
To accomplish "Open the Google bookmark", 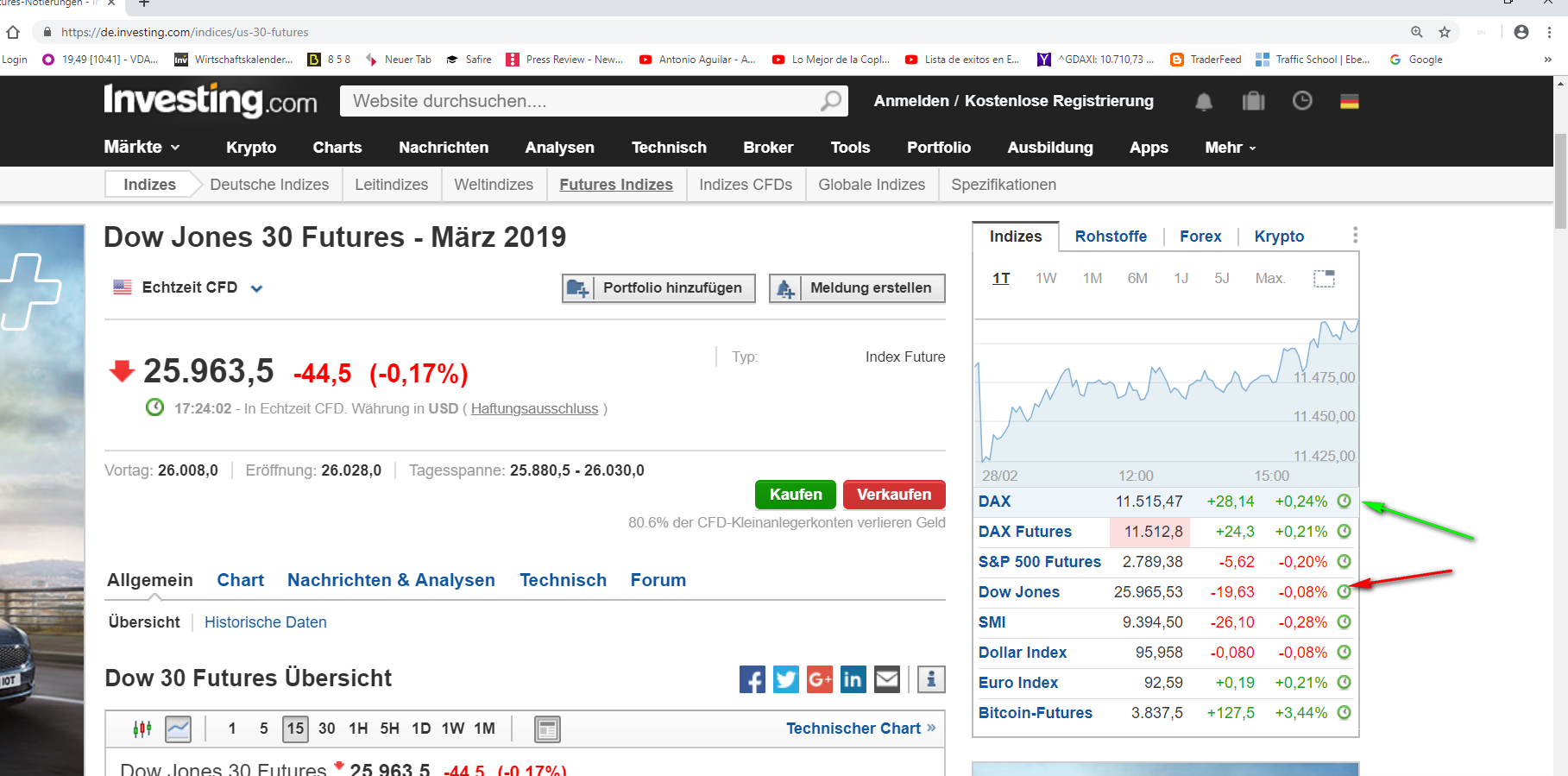I will pyautogui.click(x=1416, y=60).
